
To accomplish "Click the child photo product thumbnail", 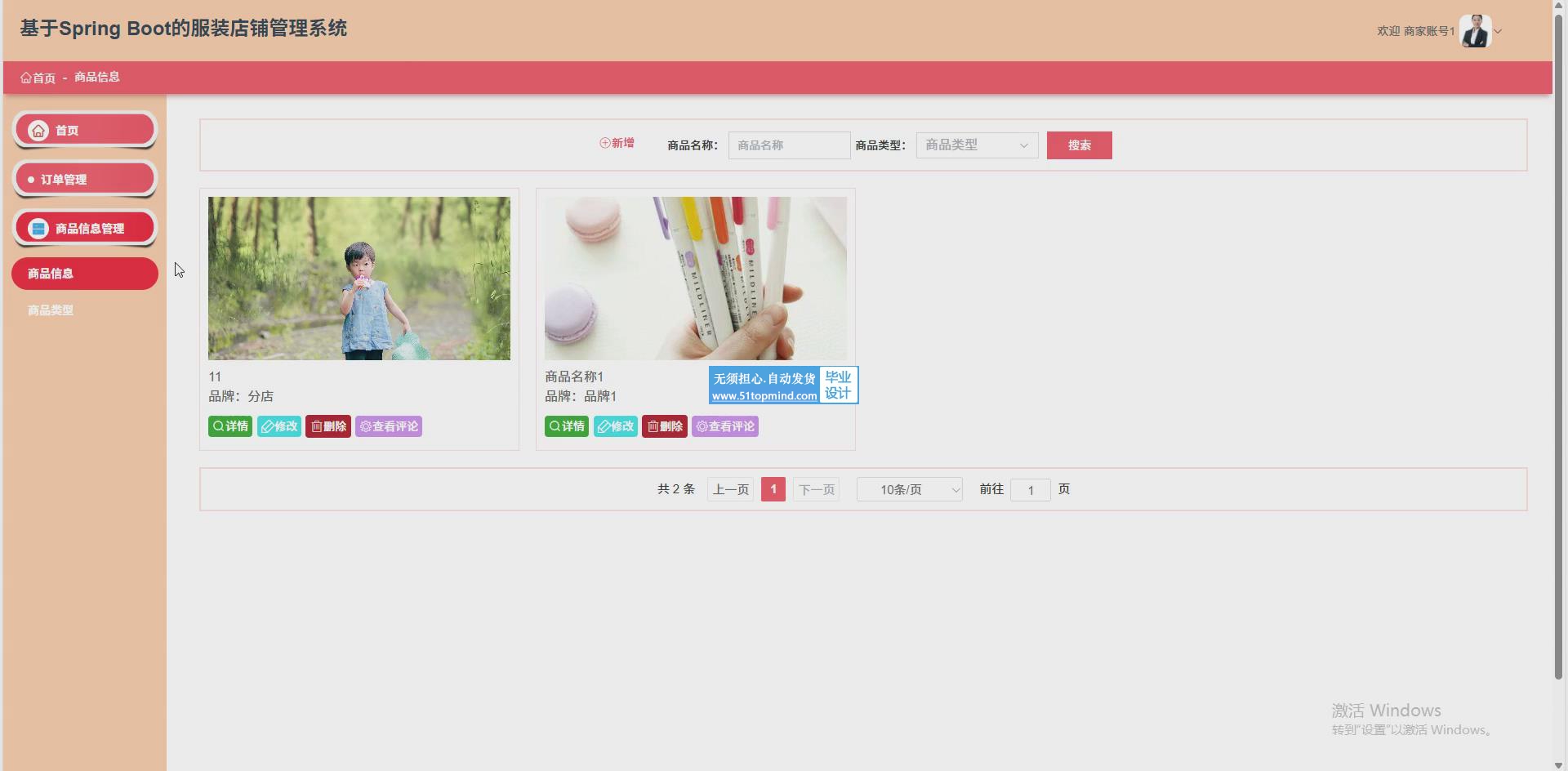I will 359,278.
